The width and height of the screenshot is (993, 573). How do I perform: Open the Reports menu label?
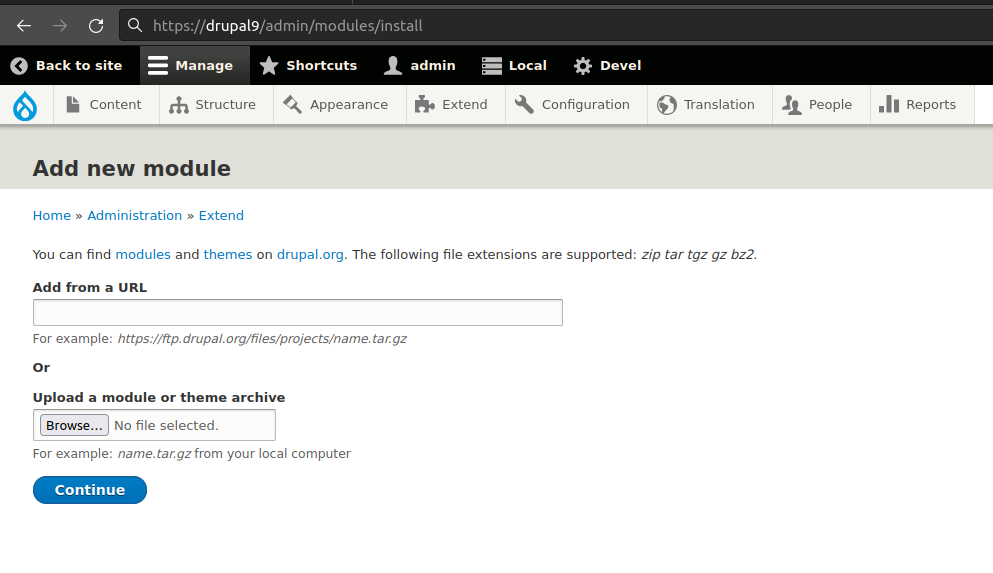(x=931, y=105)
